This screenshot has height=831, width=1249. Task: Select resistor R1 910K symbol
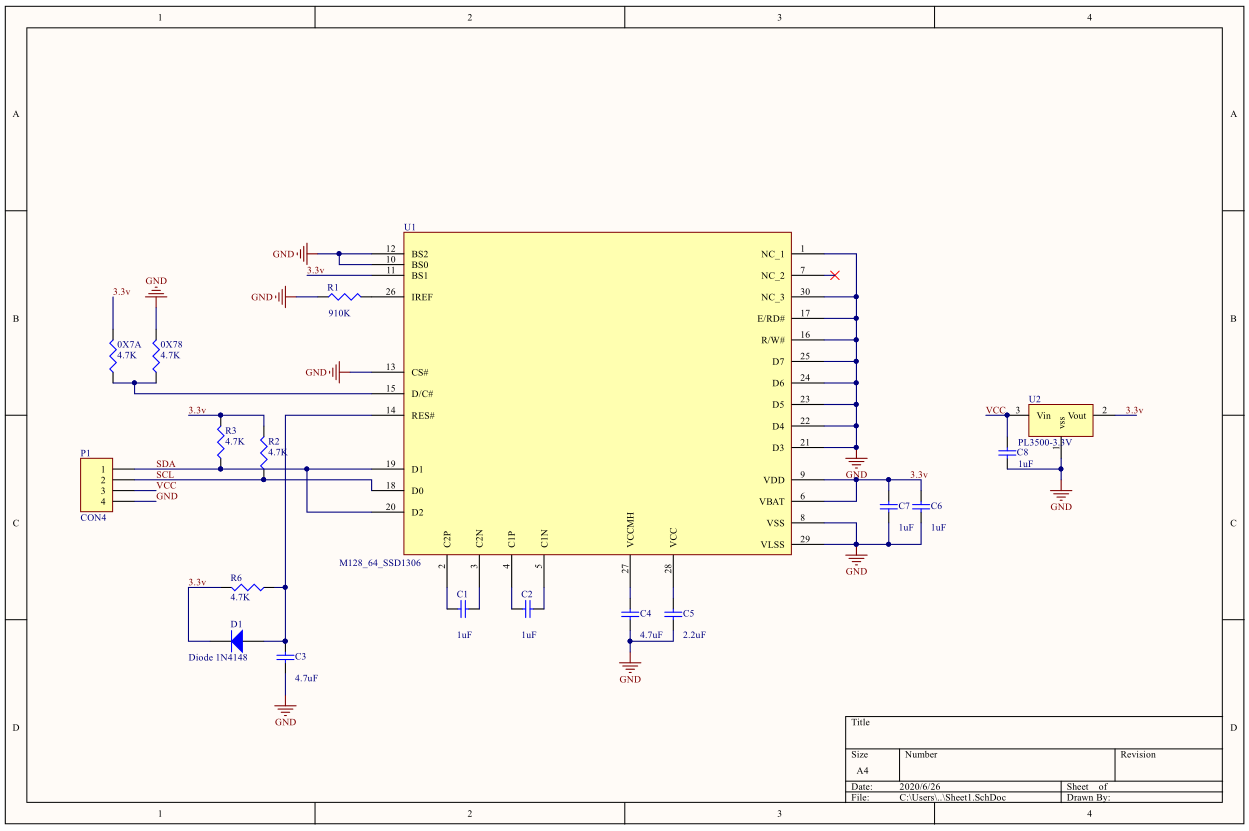coord(346,297)
